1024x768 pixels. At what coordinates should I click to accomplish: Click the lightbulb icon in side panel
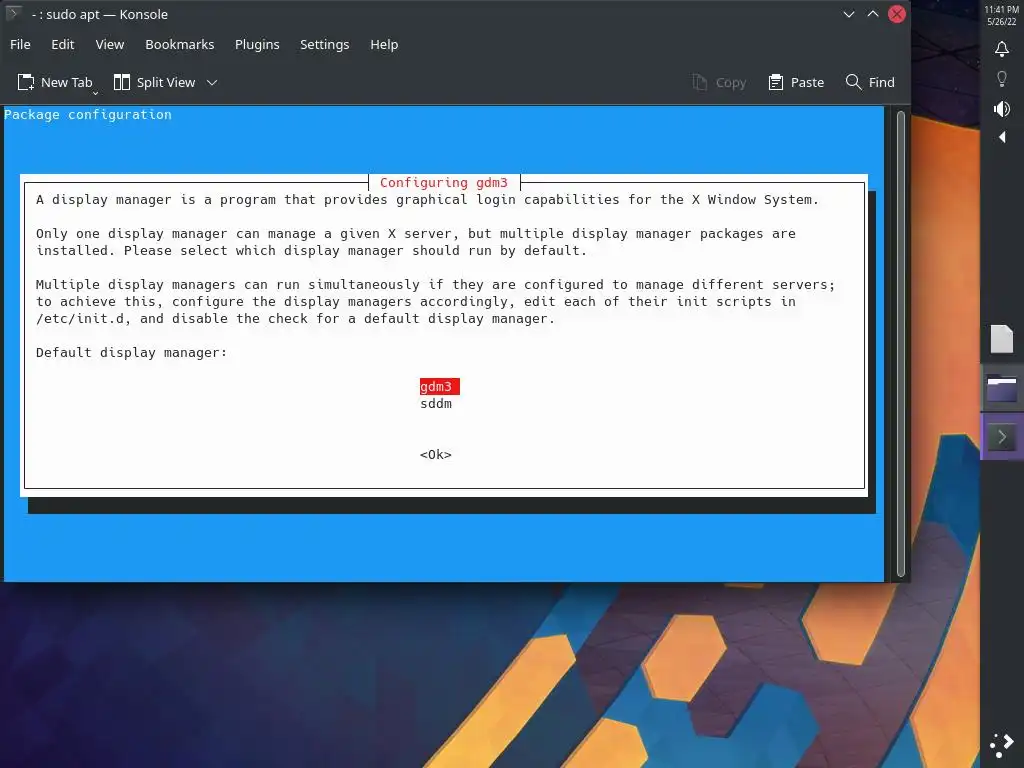(1002, 78)
